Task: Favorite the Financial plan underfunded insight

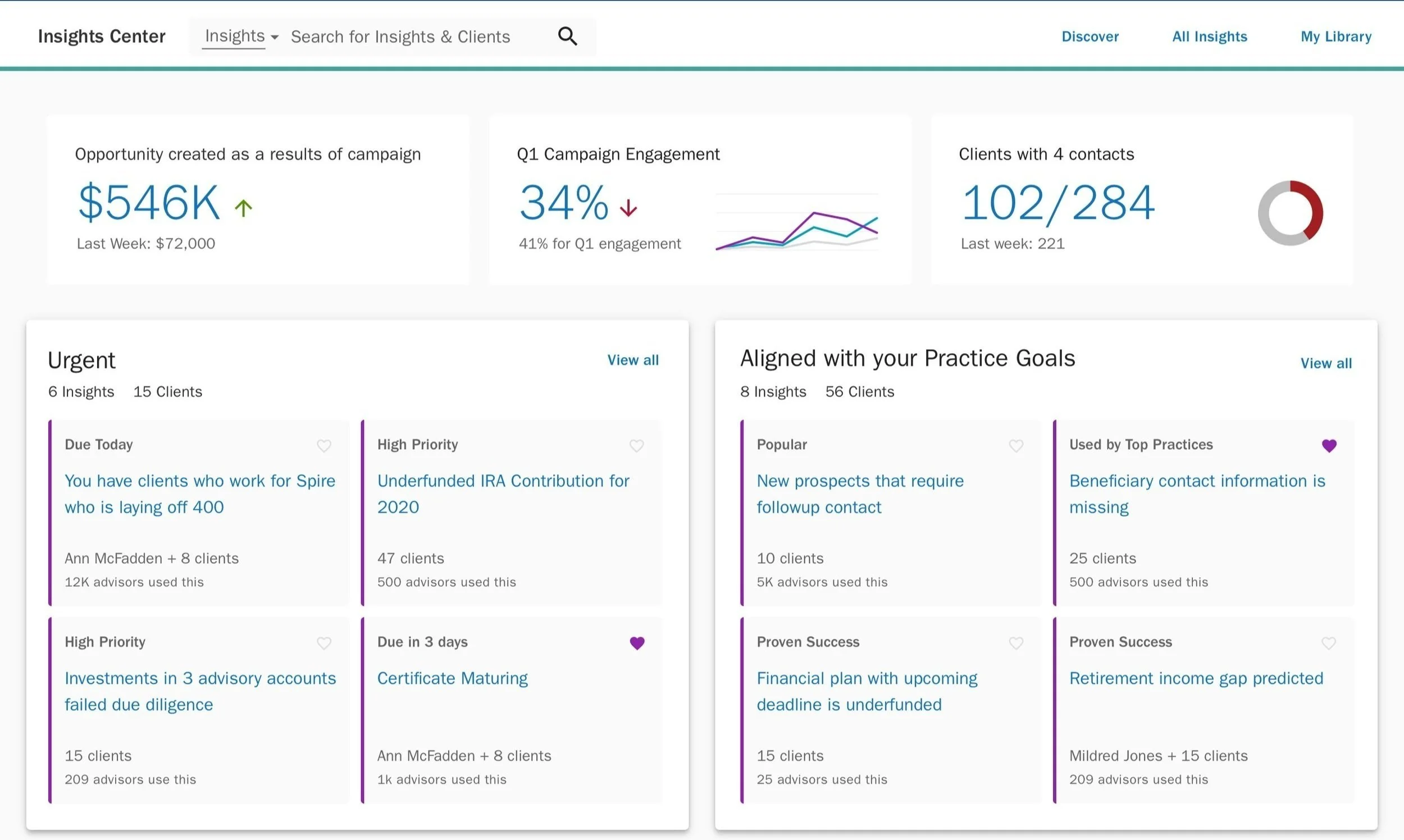Action: pos(1015,643)
